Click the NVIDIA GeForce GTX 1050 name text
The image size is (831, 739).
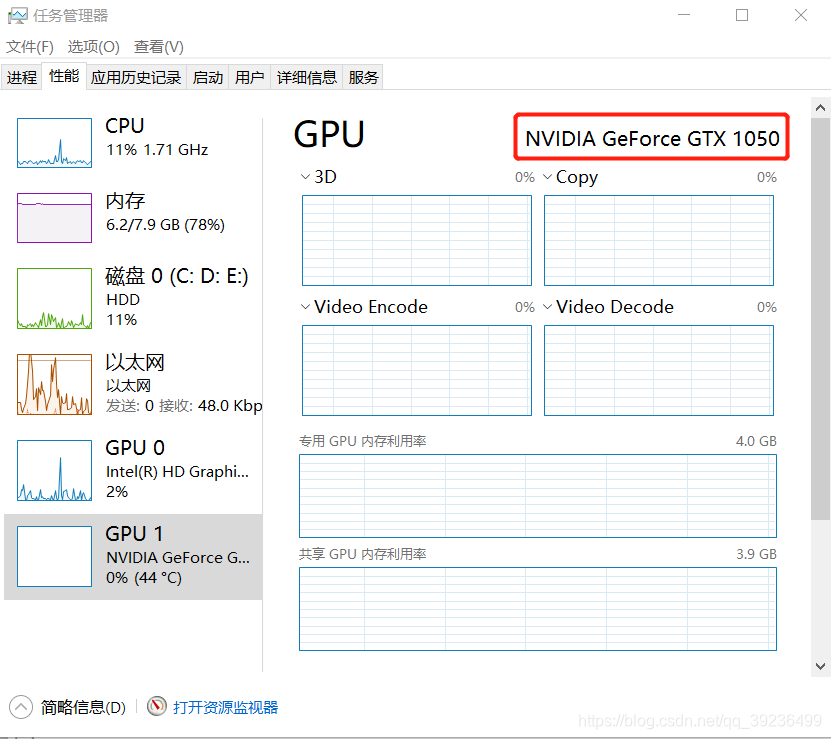[x=652, y=138]
